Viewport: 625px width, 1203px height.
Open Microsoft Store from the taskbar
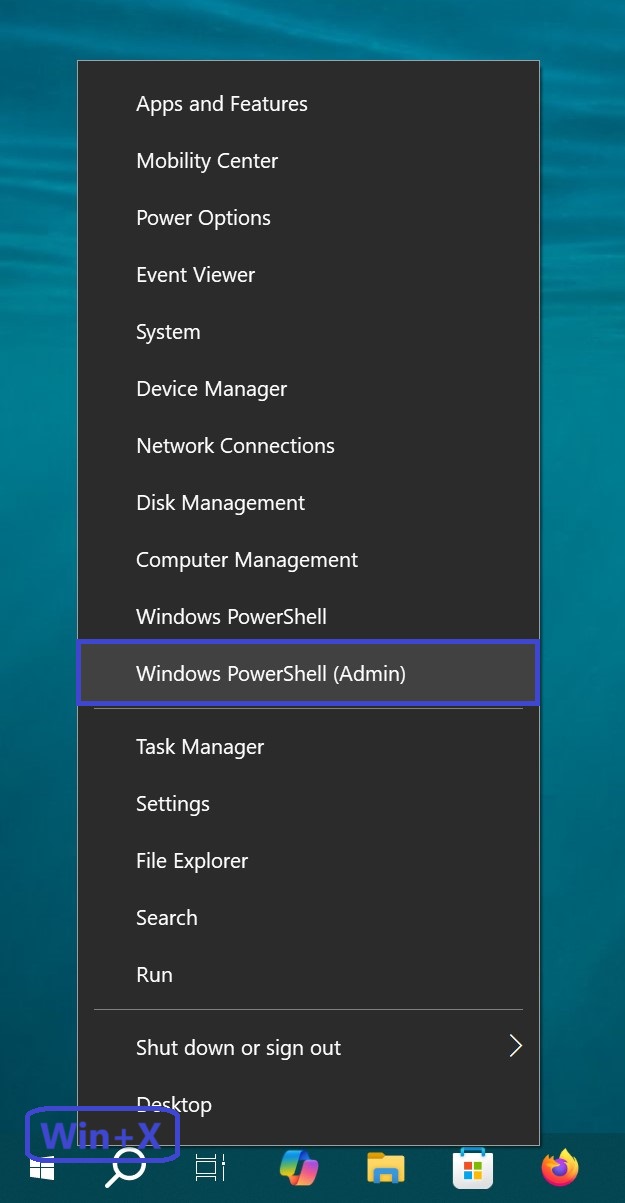click(472, 1168)
